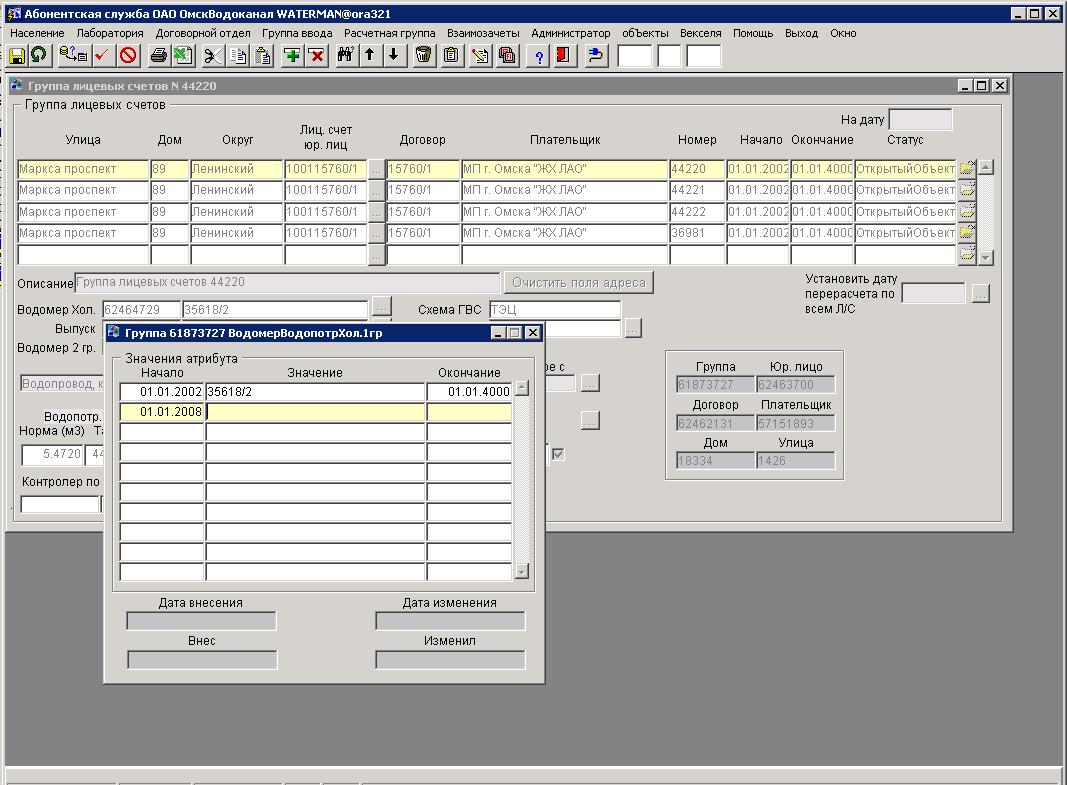
Task: Toggle the checkbox beside the attribute popup
Action: [558, 454]
